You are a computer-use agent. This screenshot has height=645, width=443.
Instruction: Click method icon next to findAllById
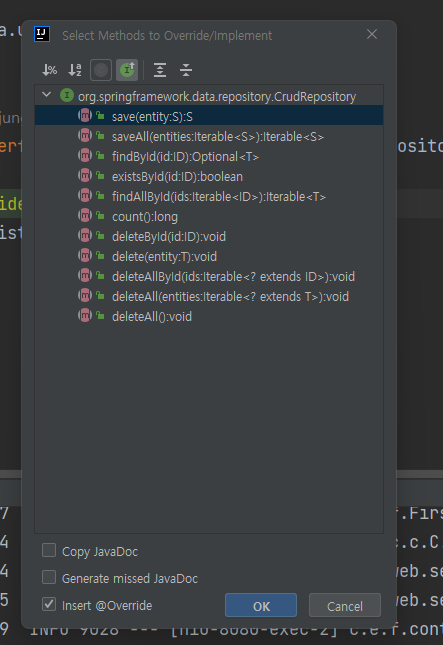(85, 195)
